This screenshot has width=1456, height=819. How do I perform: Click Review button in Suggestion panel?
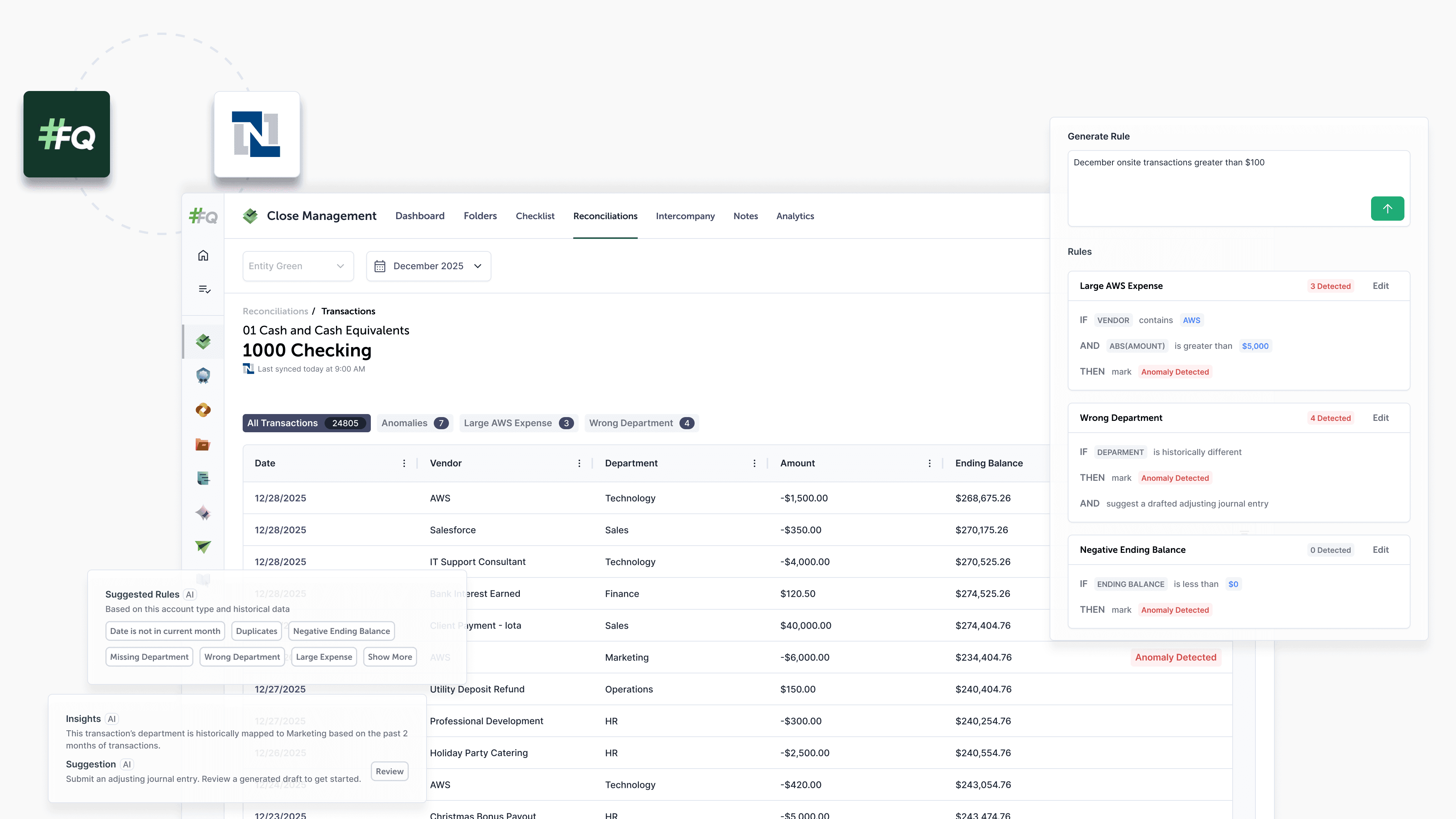389,772
